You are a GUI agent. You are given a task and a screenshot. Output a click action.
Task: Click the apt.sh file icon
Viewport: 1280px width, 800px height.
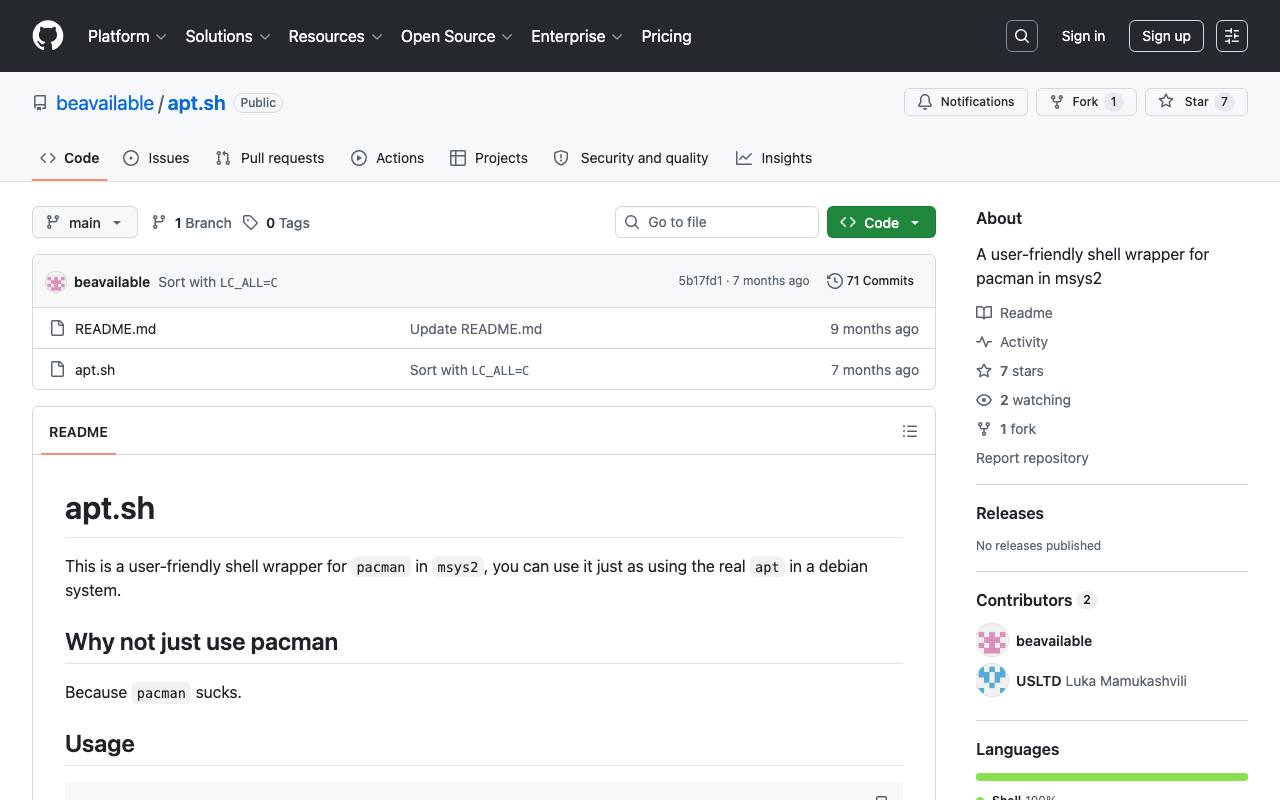tap(58, 369)
